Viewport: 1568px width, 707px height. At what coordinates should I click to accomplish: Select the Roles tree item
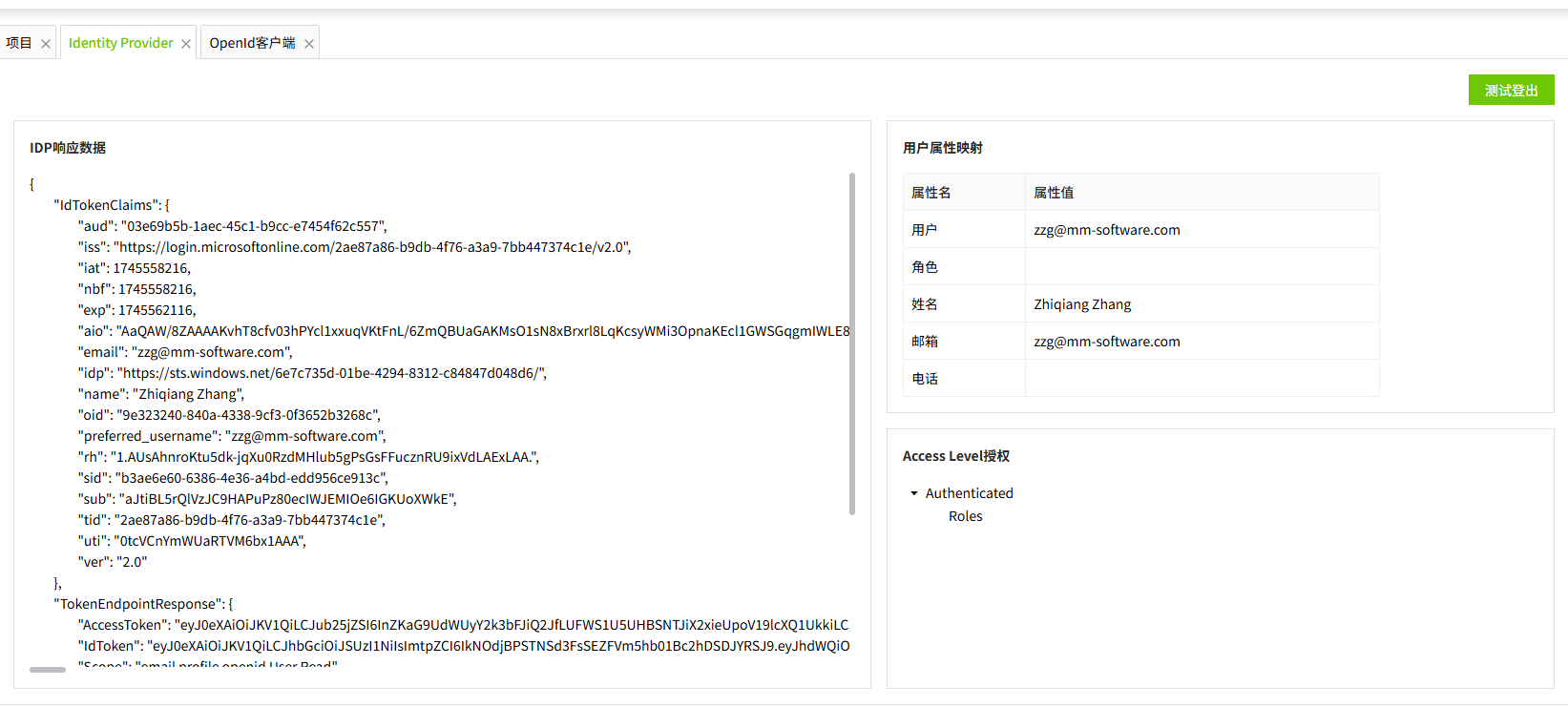(965, 516)
